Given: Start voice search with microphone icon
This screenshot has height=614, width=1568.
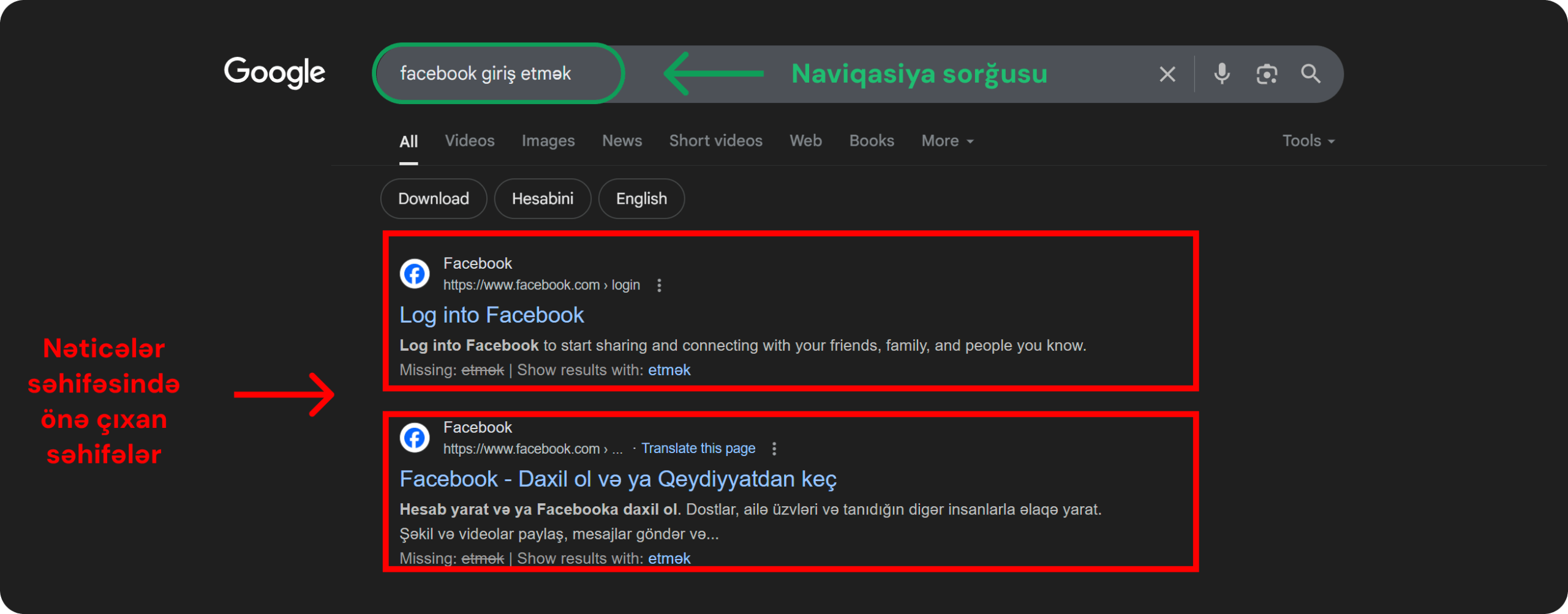Looking at the screenshot, I should [1221, 73].
